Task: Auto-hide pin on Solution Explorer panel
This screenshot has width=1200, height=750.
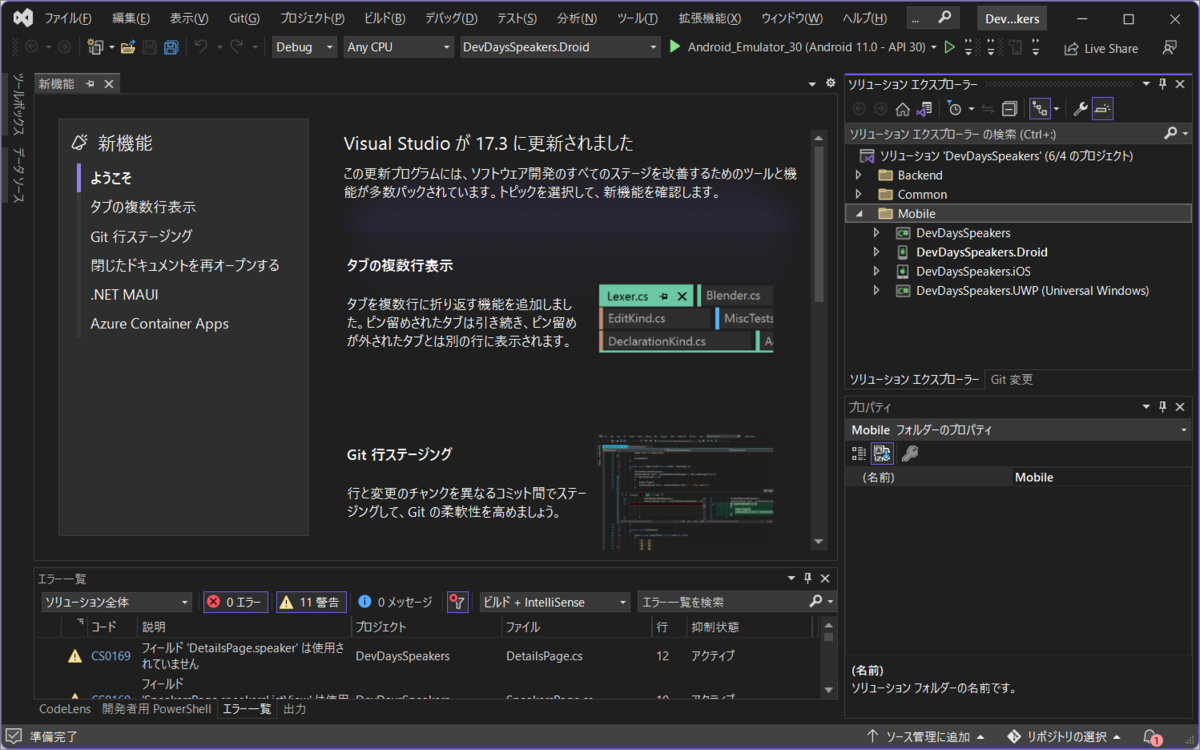Action: point(1162,85)
